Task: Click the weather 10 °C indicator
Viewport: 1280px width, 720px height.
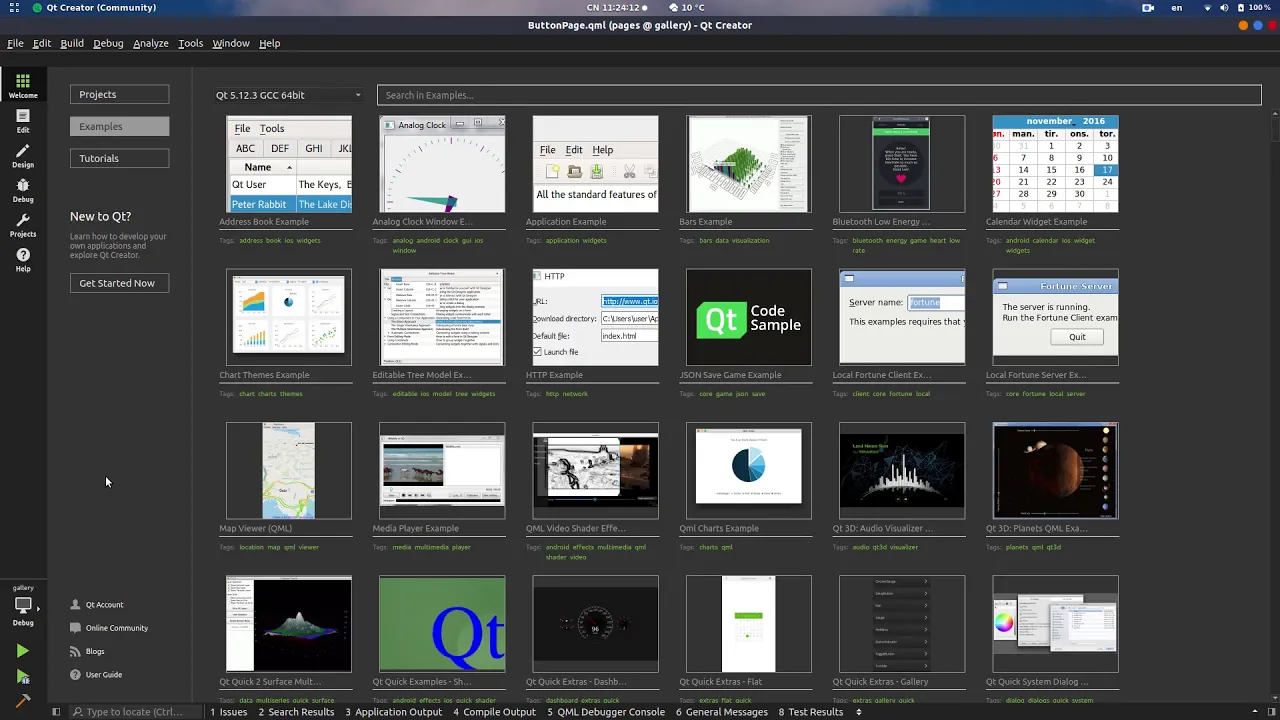Action: click(x=685, y=7)
